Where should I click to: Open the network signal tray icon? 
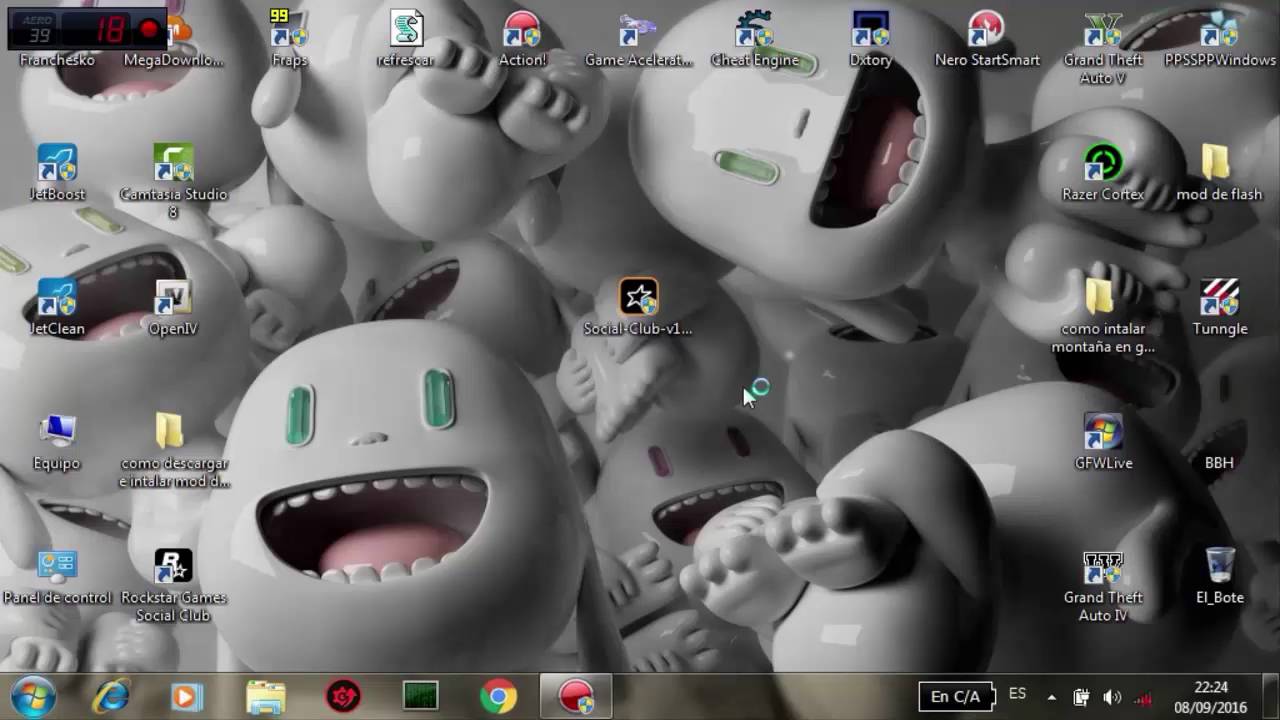coord(1143,697)
